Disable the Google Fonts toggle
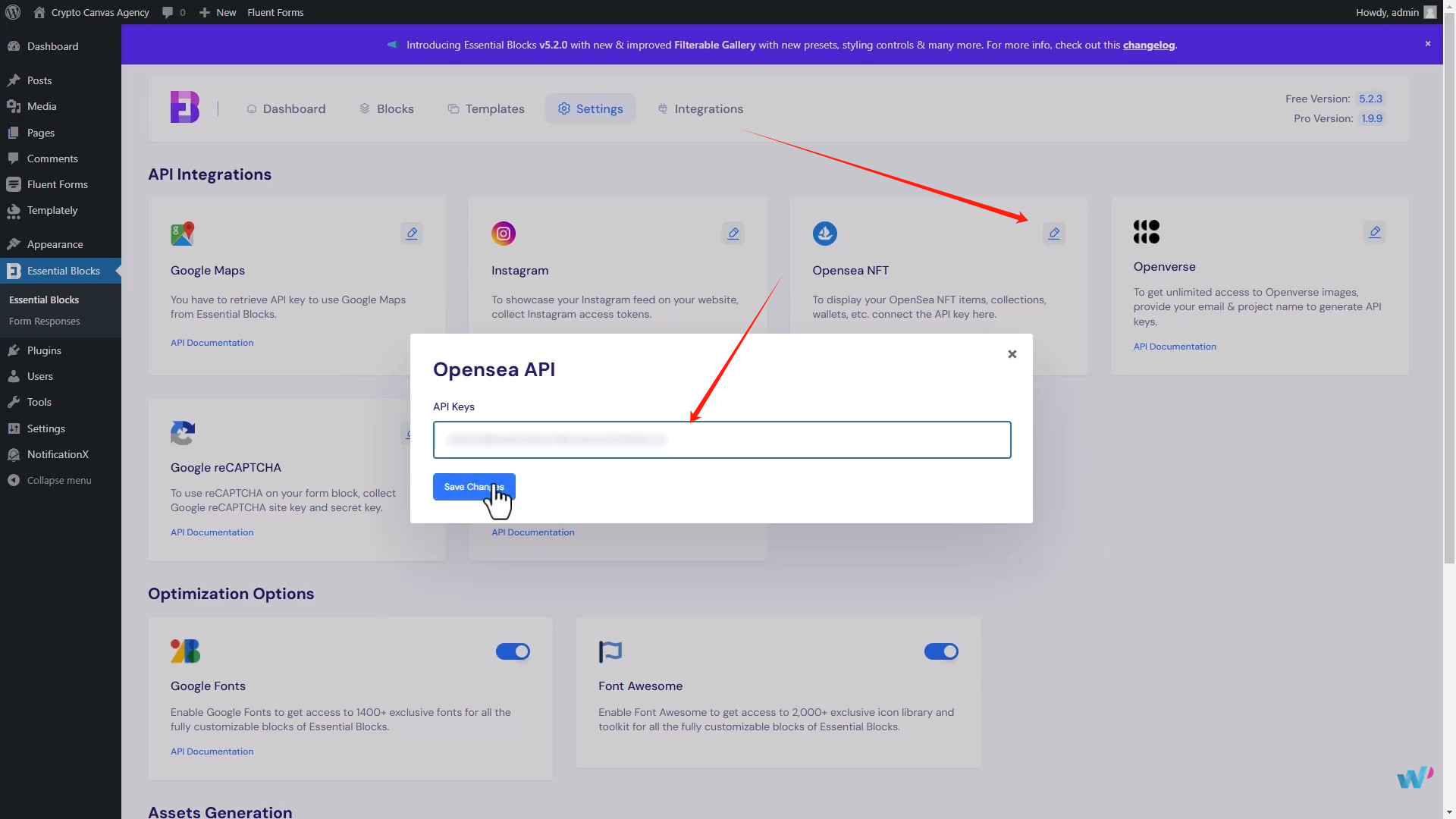Image resolution: width=1456 pixels, height=819 pixels. coord(513,651)
